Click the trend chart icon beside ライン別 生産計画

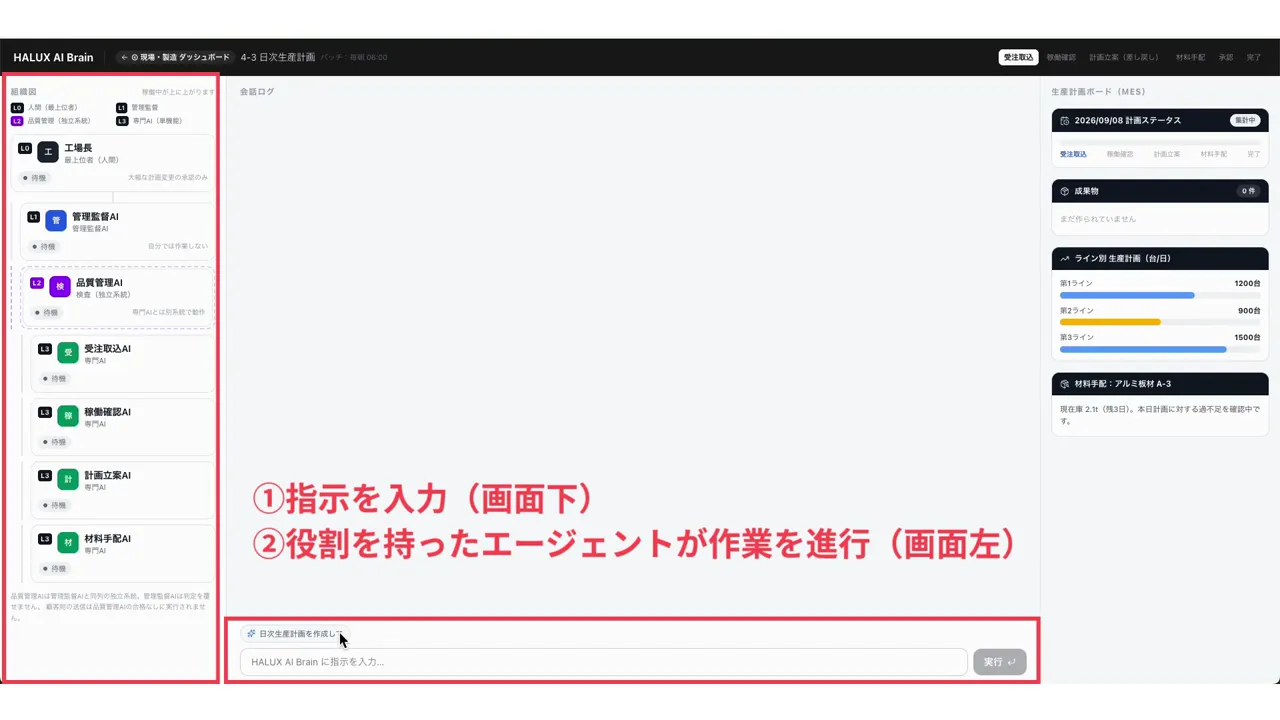[1065, 259]
